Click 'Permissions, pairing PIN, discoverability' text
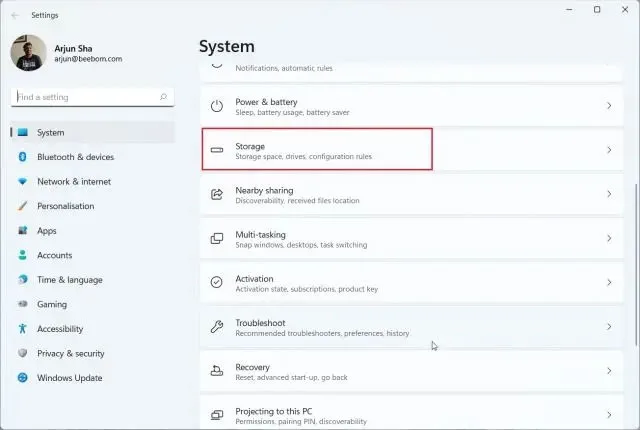 (x=301, y=421)
